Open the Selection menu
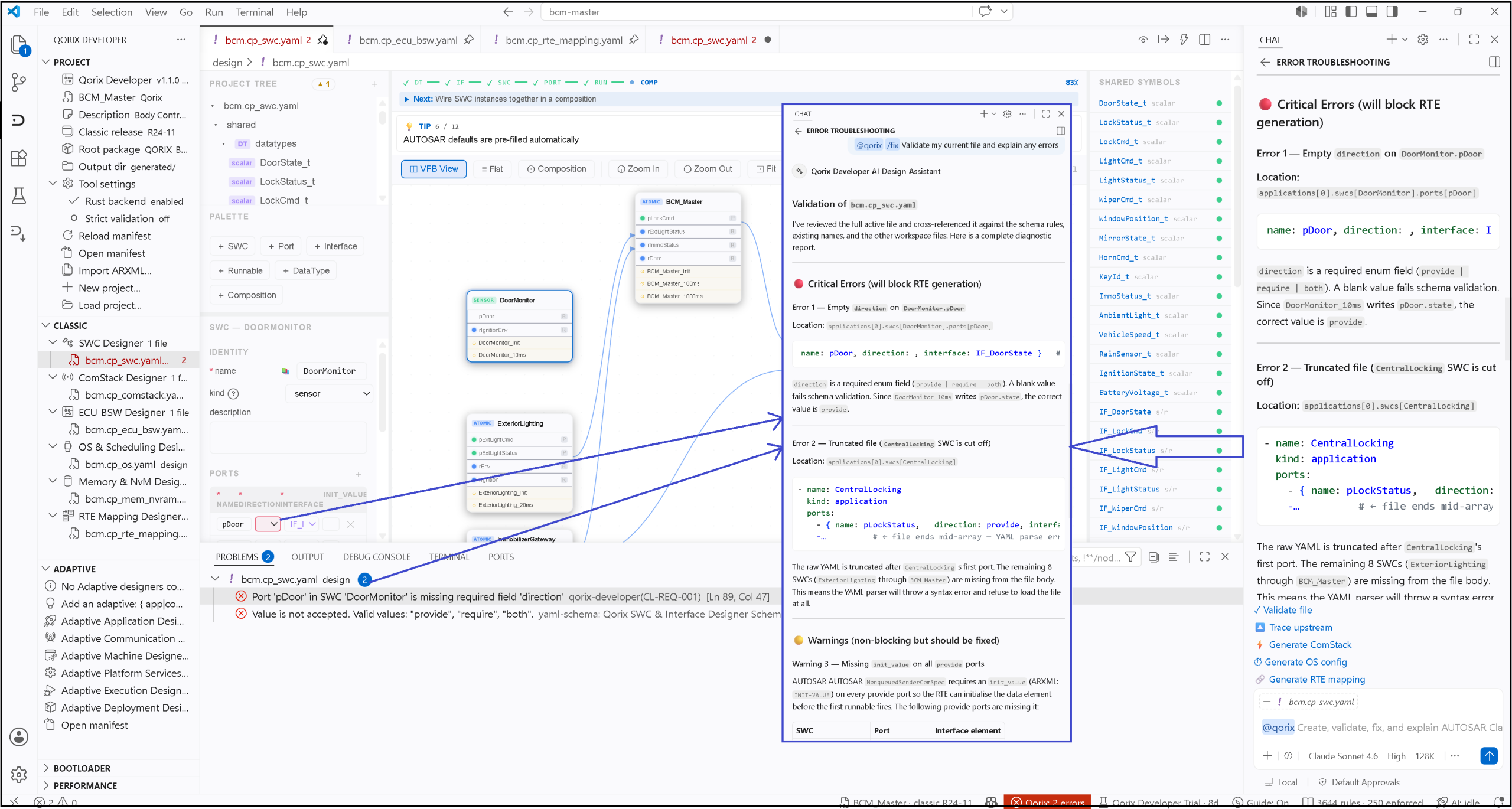This screenshot has width=1512, height=809. click(x=112, y=12)
